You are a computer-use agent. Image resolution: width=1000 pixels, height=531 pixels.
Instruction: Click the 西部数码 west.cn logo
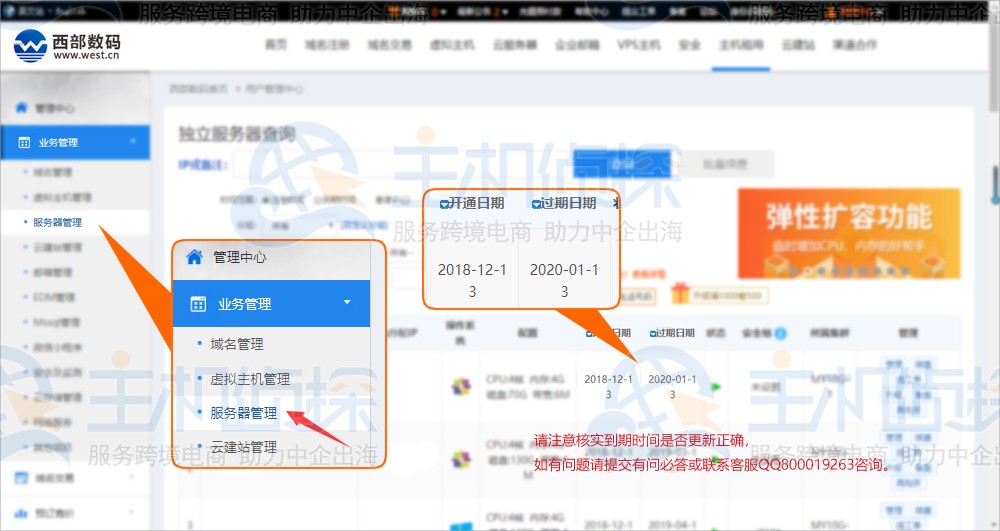[67, 45]
